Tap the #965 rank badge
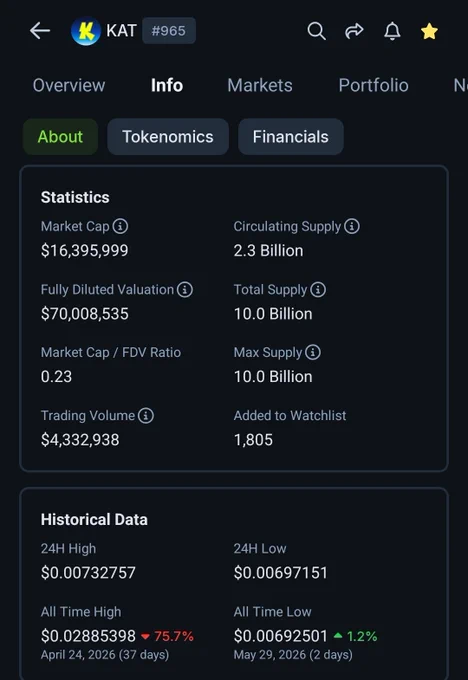The width and height of the screenshot is (468, 680). point(169,31)
